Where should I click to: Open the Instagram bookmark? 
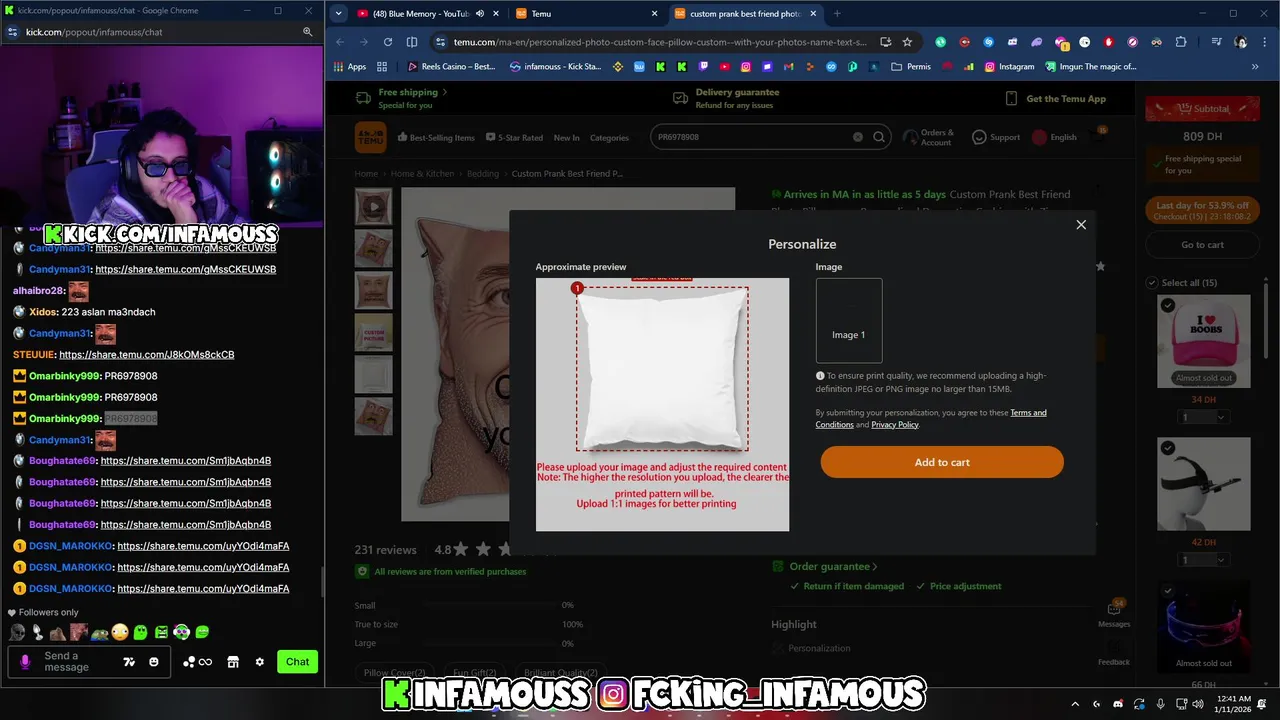click(1009, 67)
